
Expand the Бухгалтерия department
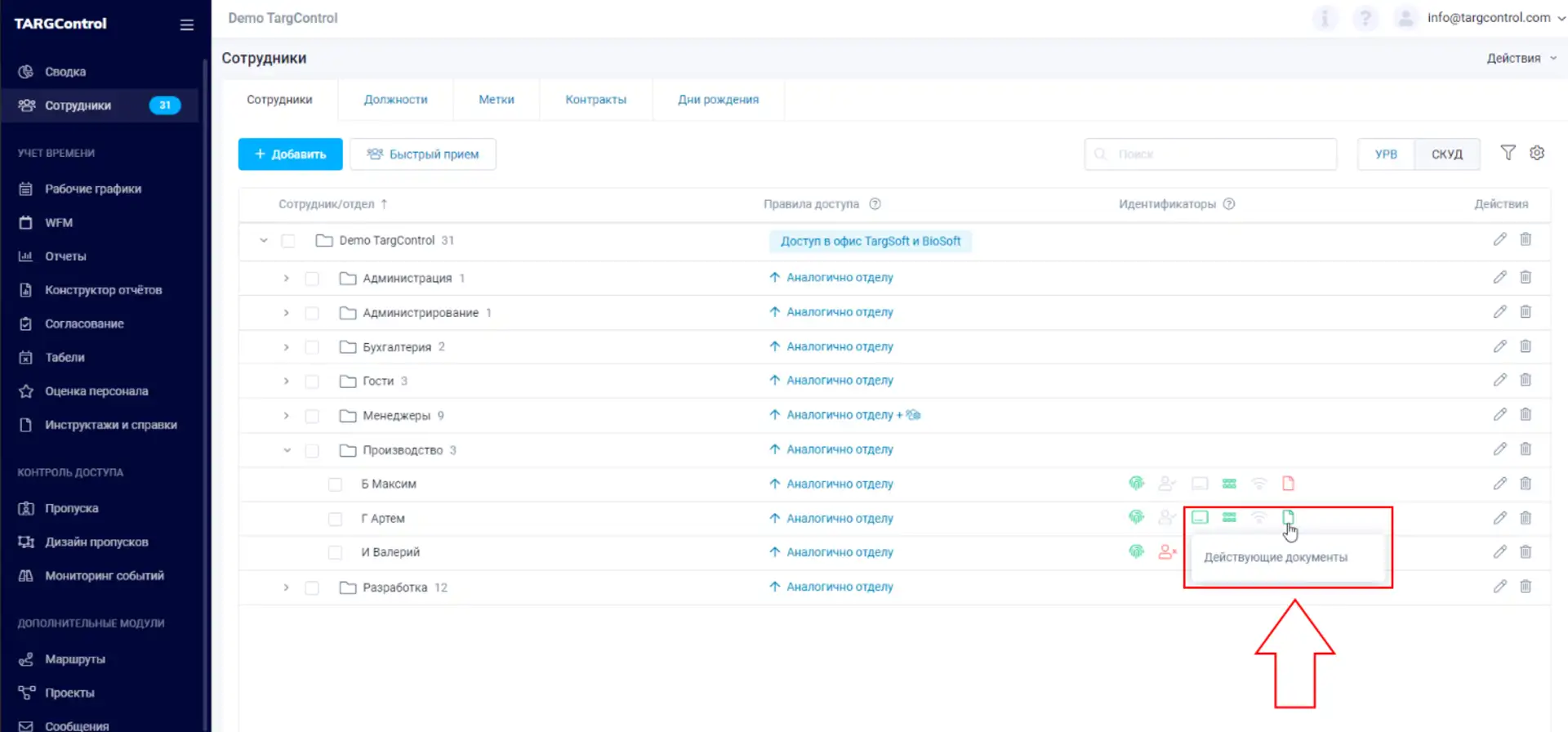(286, 347)
